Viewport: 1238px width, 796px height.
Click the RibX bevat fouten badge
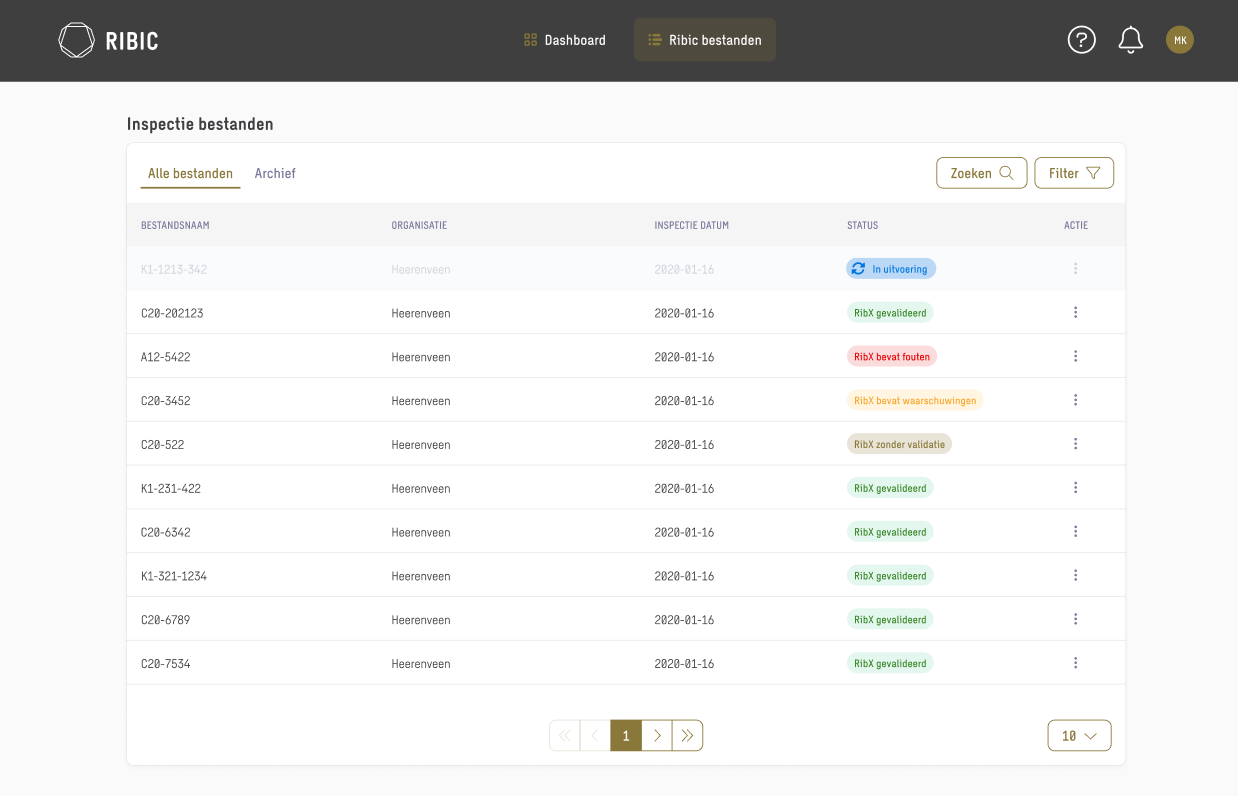892,357
